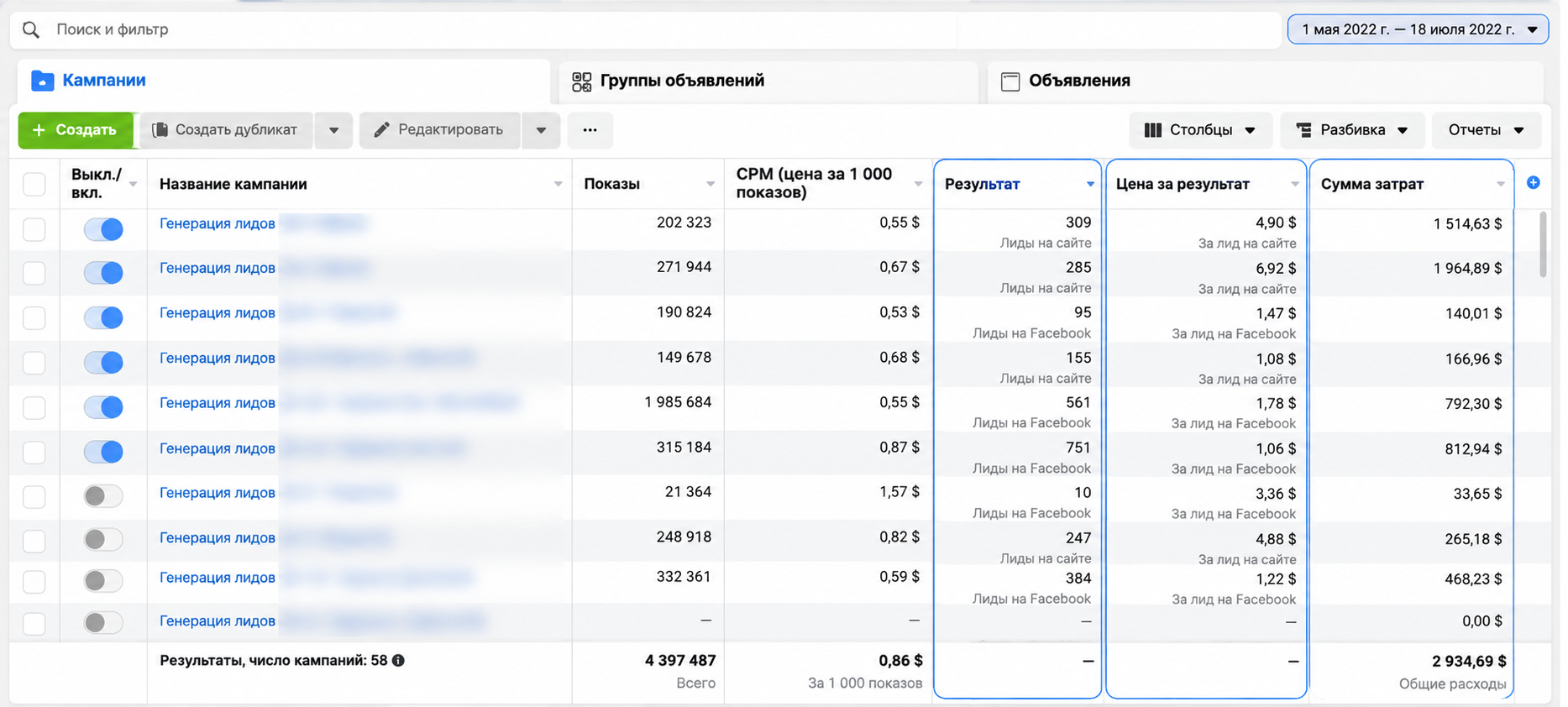Turn on campaign with 21 364 impressions
This screenshot has height=707, width=1568.
103,496
